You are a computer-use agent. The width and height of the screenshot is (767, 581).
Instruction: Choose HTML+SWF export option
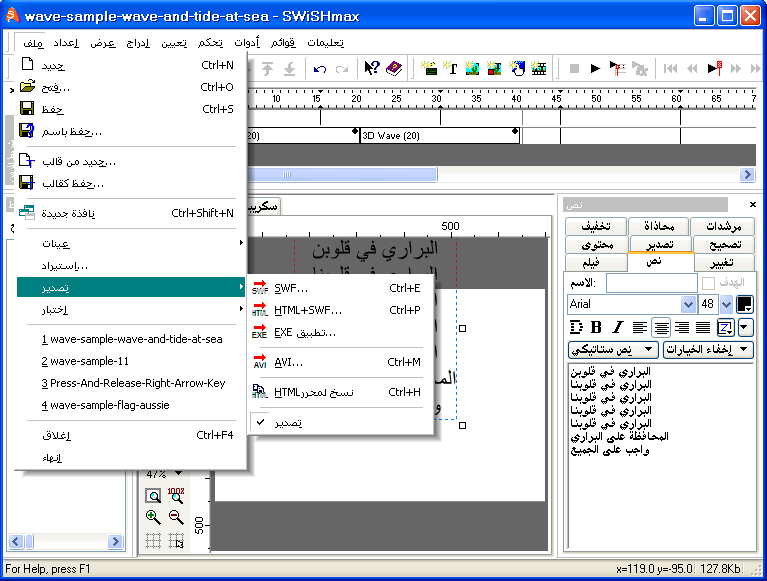tap(341, 310)
